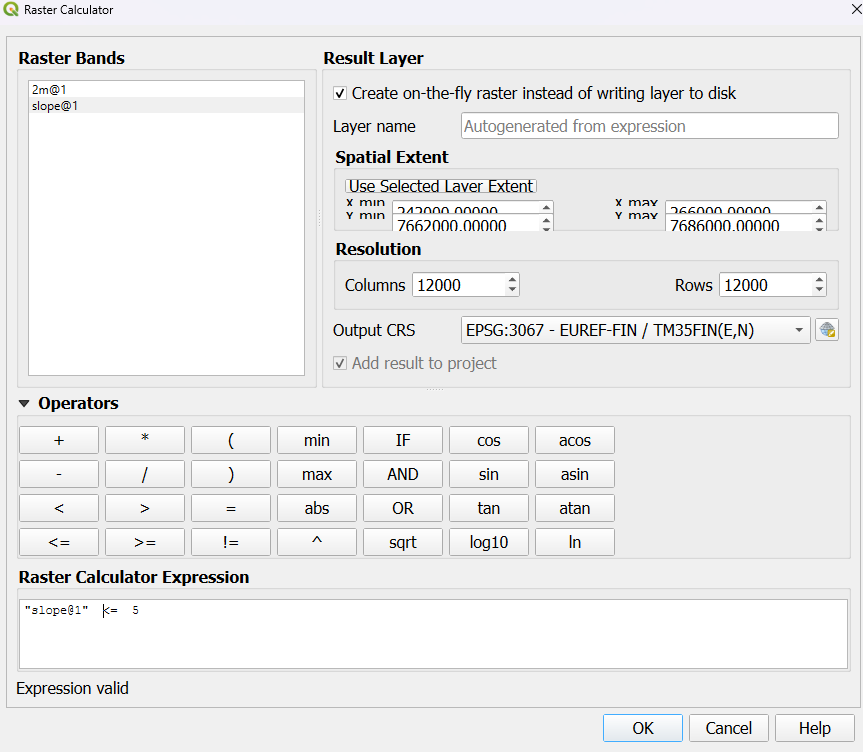Insert the asin function

(575, 474)
